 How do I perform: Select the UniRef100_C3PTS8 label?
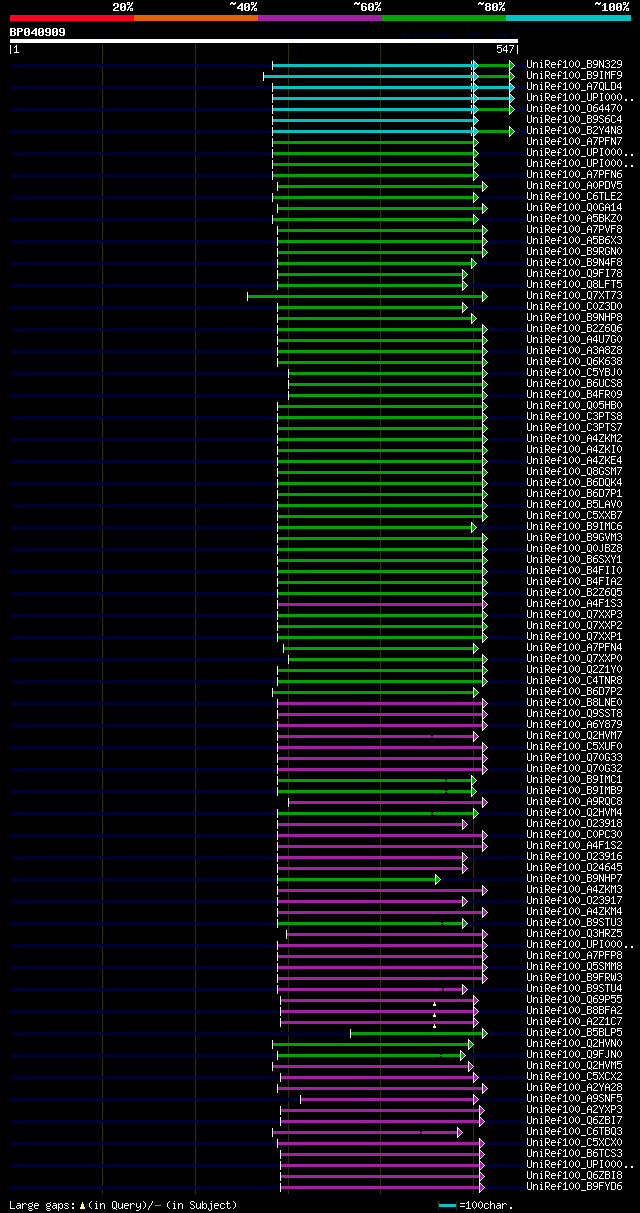574,417
